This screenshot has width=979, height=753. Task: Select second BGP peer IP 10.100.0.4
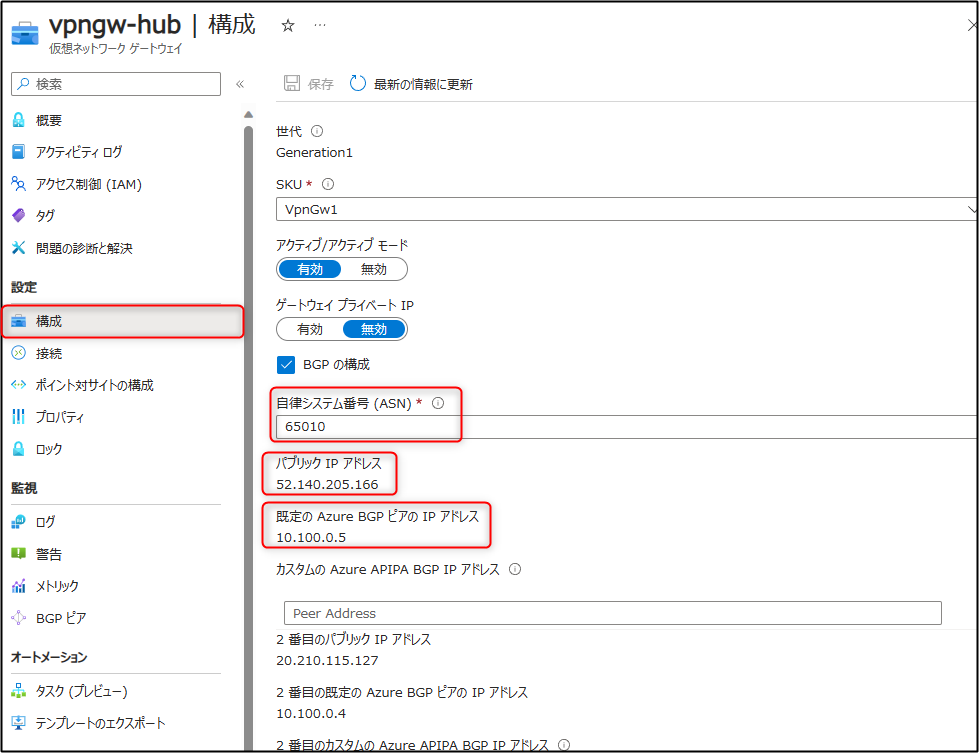pyautogui.click(x=311, y=714)
